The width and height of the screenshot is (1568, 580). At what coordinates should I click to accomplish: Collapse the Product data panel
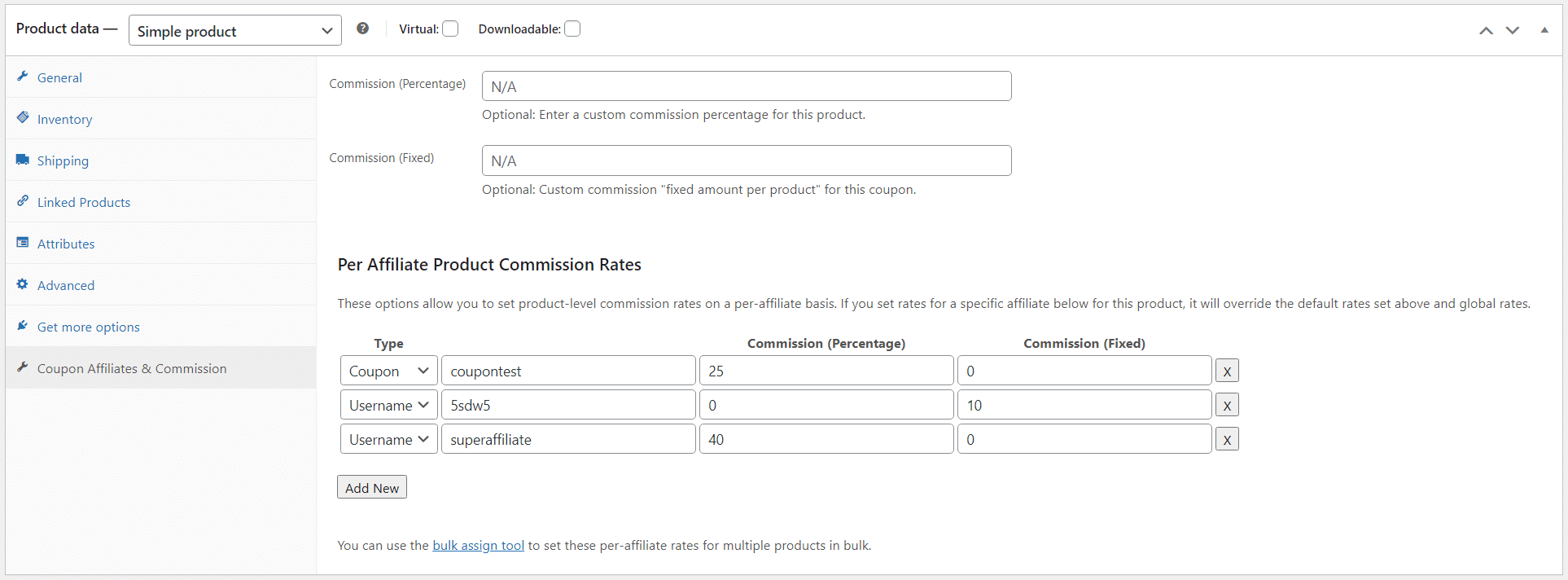pos(1544,30)
